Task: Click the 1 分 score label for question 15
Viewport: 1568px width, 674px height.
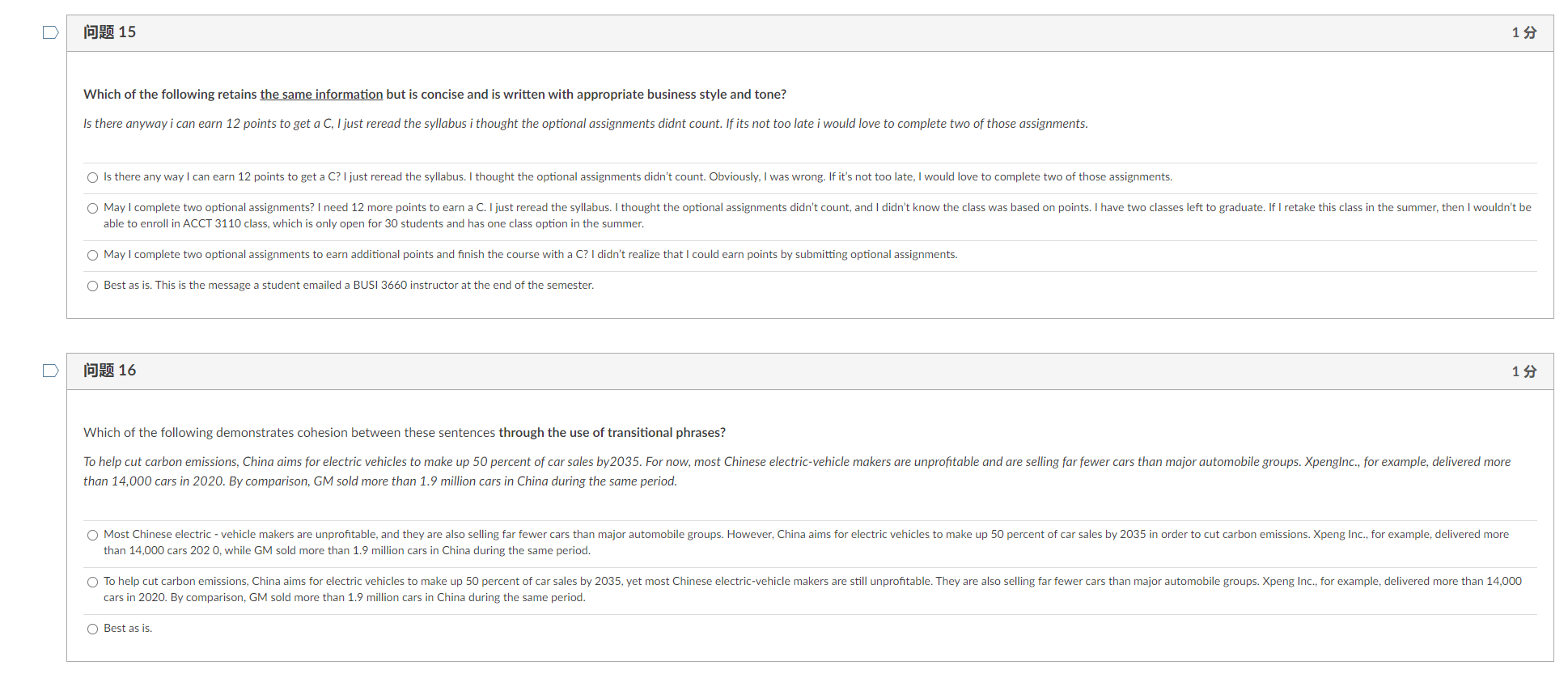Action: pyautogui.click(x=1524, y=32)
